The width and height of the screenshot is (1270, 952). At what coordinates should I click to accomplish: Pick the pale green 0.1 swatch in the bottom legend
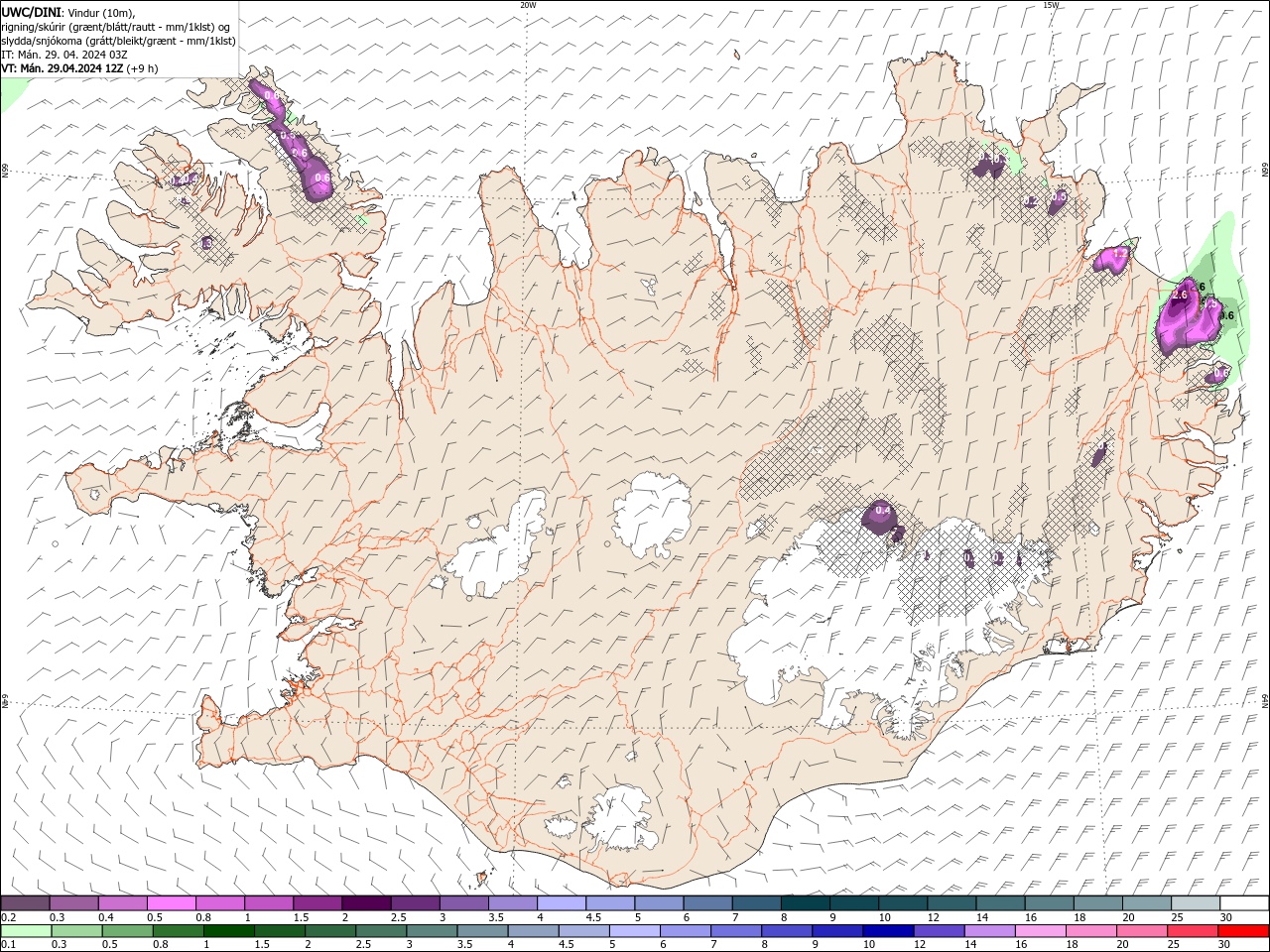point(26,931)
